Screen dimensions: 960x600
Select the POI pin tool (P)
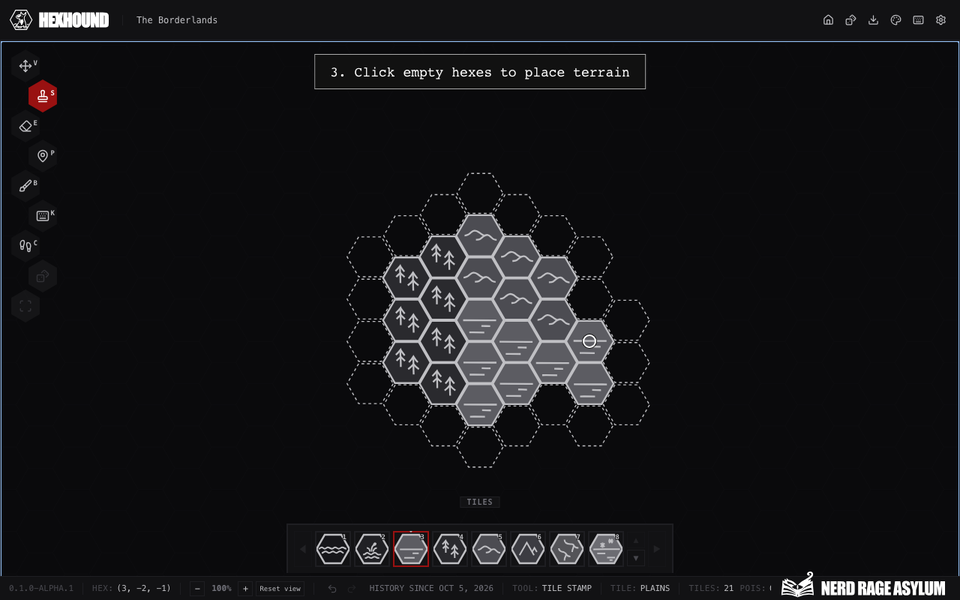(x=43, y=156)
